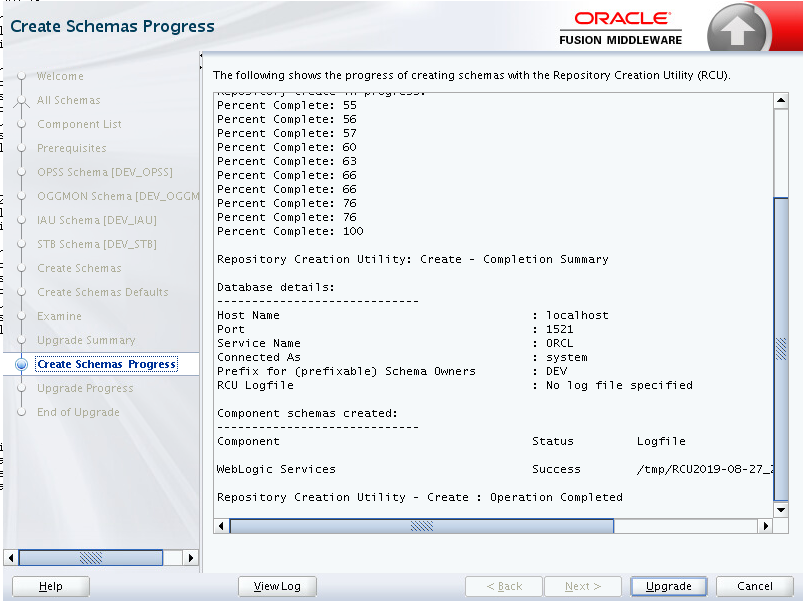Select the Welcome step in the sidebar
Screen dimensions: 806x603
60,76
